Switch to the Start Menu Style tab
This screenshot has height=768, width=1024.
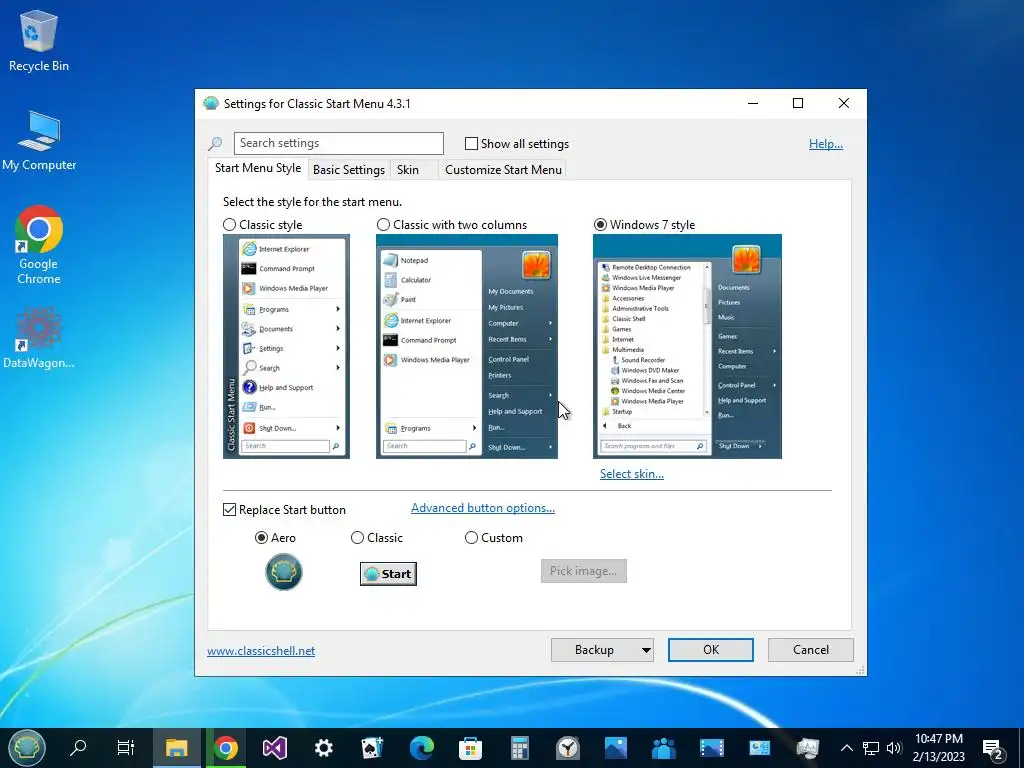click(258, 168)
